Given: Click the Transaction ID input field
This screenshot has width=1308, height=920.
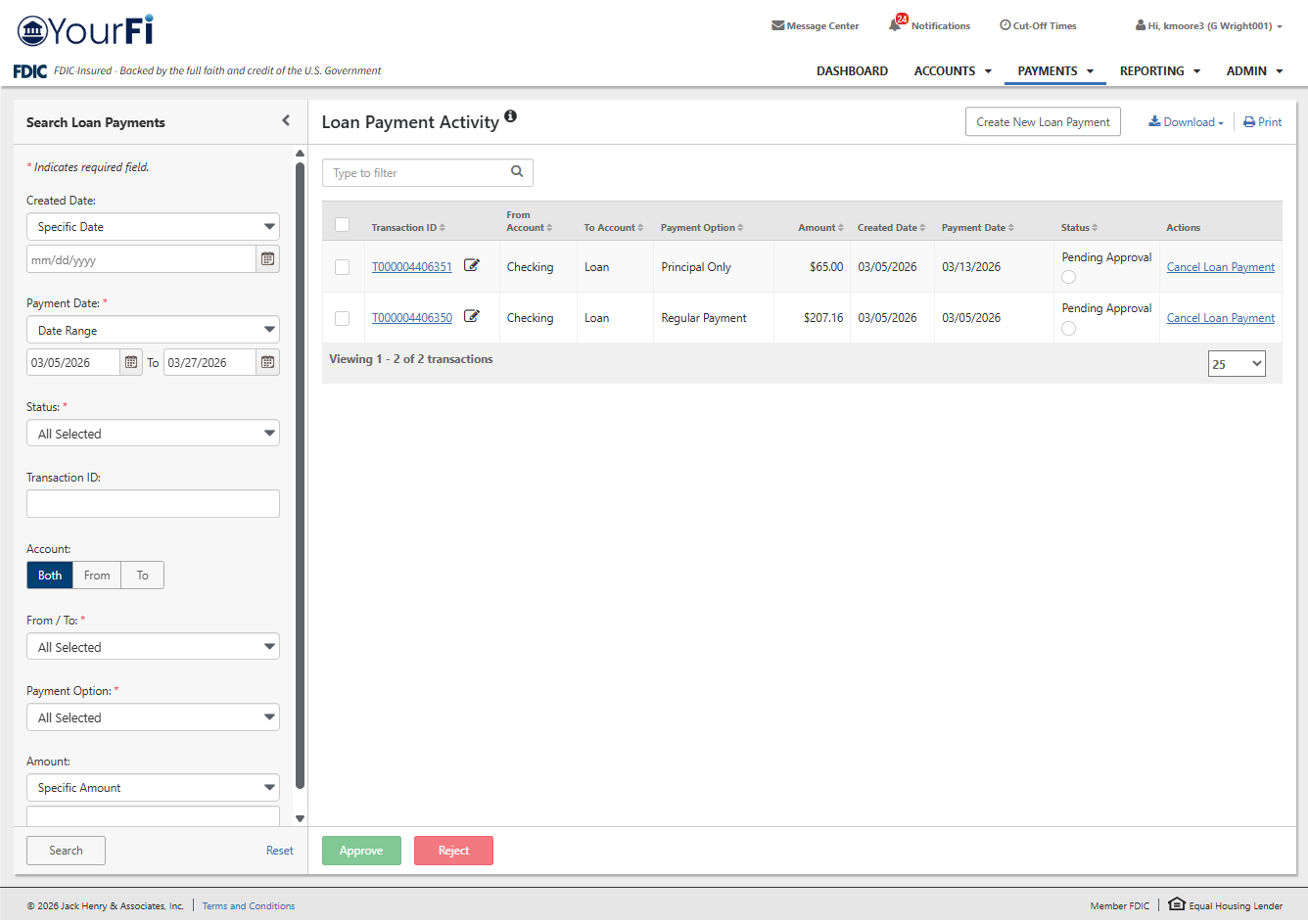Looking at the screenshot, I should pyautogui.click(x=153, y=504).
